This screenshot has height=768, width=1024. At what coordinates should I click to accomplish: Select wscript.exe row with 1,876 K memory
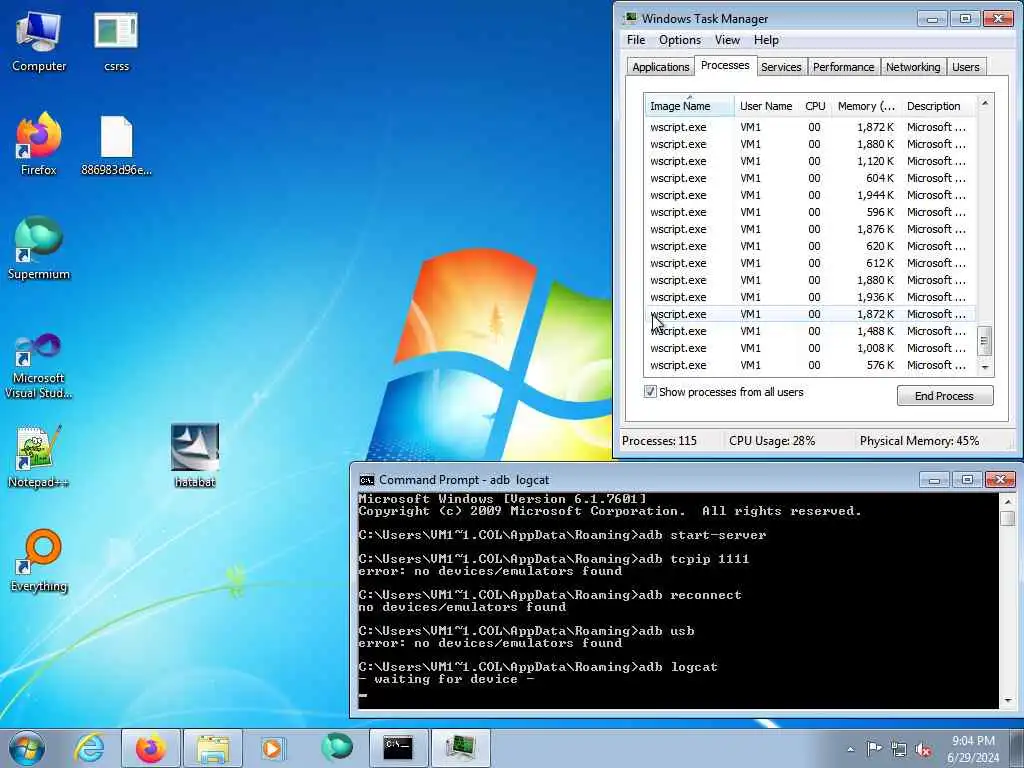pos(810,229)
